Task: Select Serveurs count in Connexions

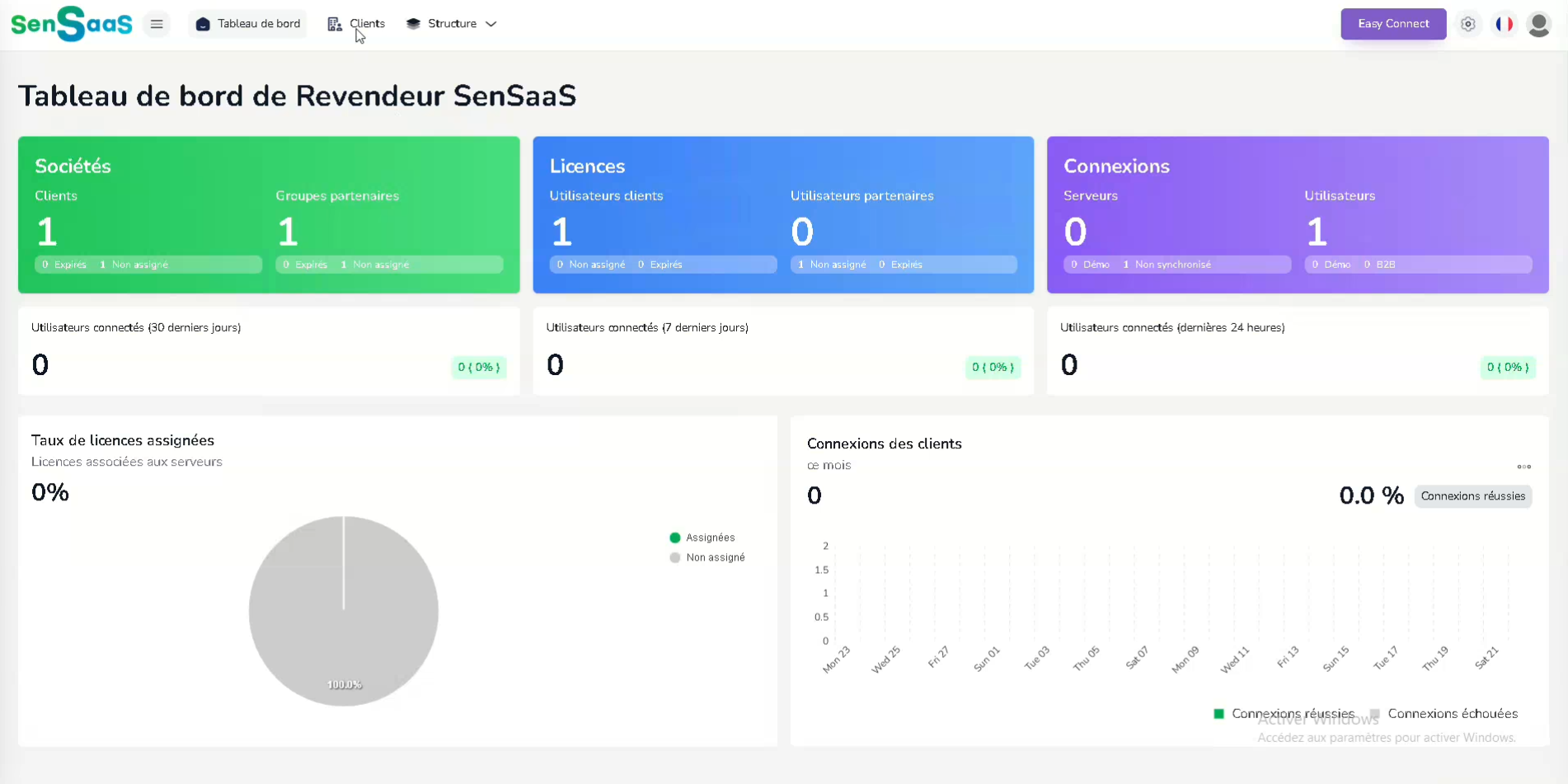Action: coord(1075,231)
